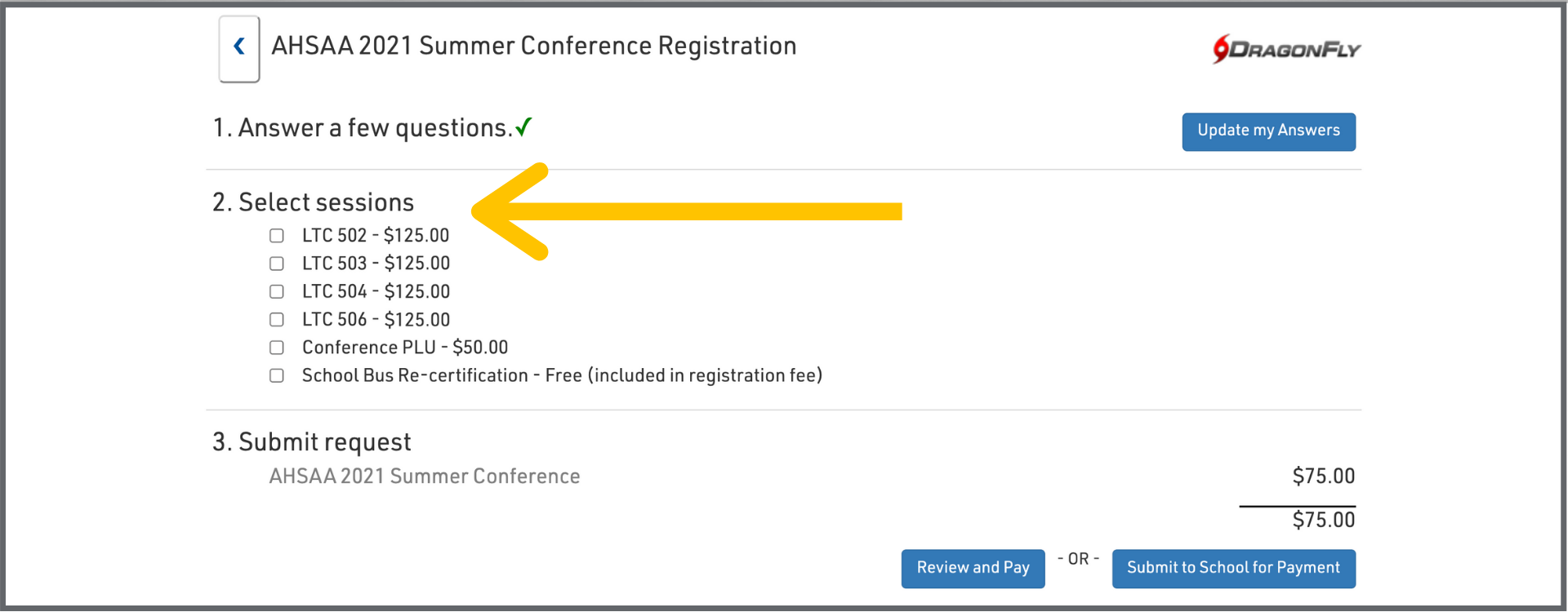
Task: Click the '- OR -' separator text
Action: pos(1078,559)
